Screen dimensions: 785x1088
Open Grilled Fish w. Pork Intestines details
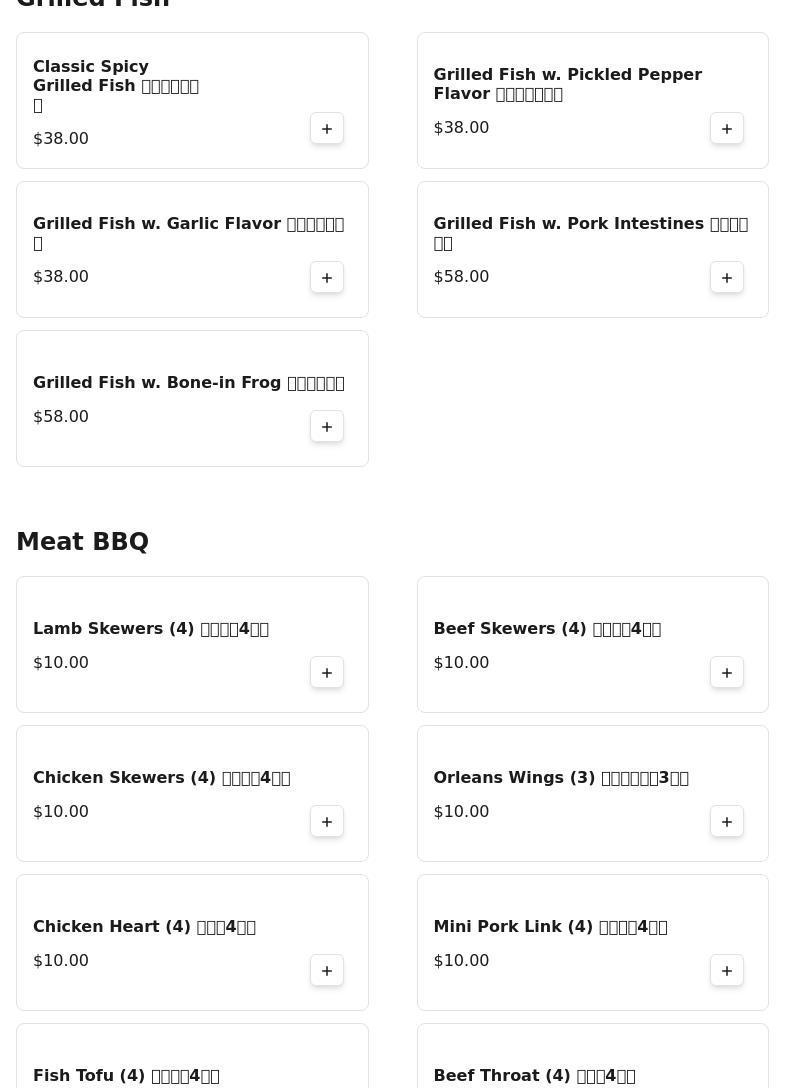pos(590,232)
